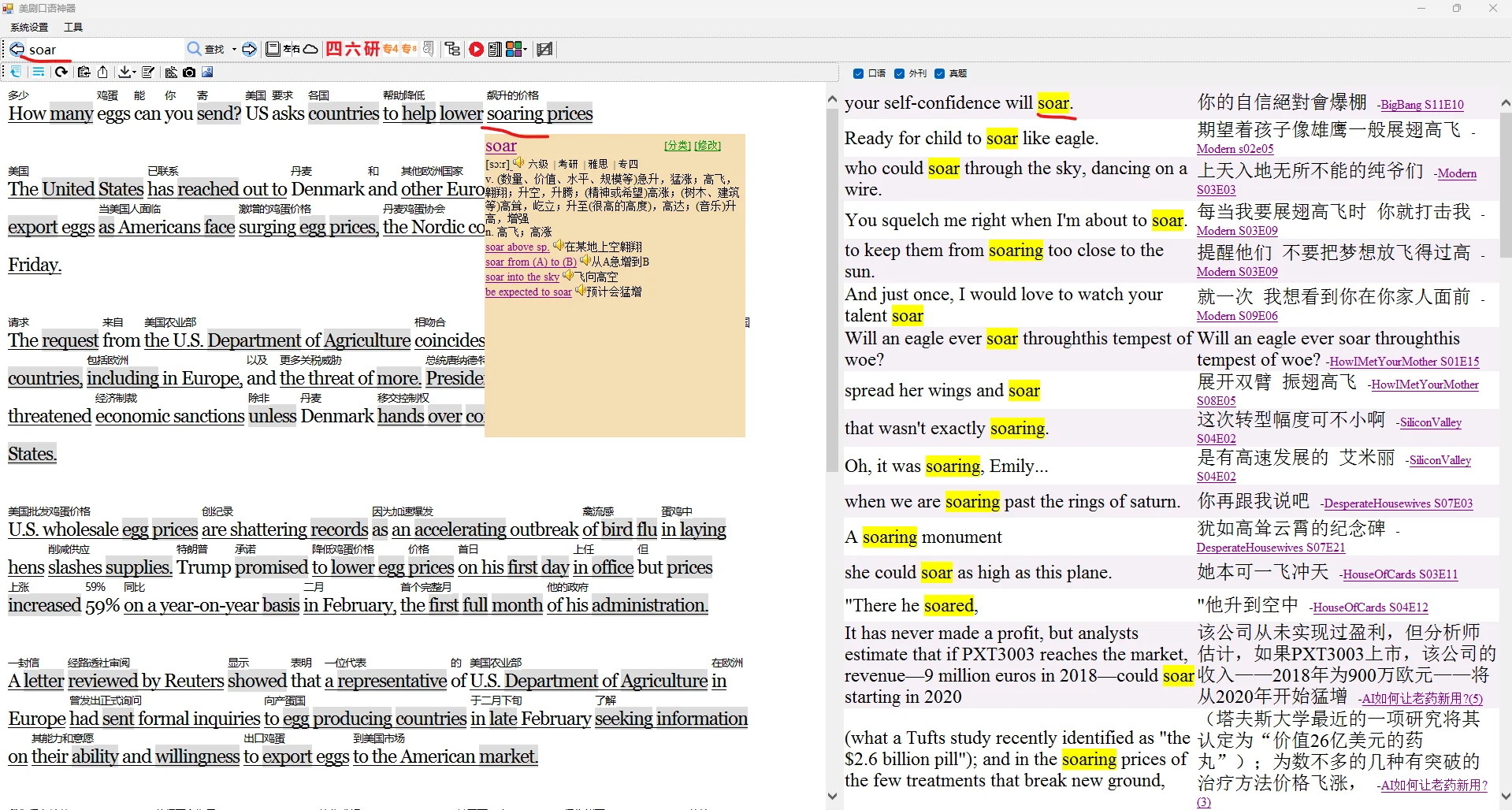The image size is (1512, 810).
Task: Click the sentence 'spread her wings and soar'
Action: (942, 391)
